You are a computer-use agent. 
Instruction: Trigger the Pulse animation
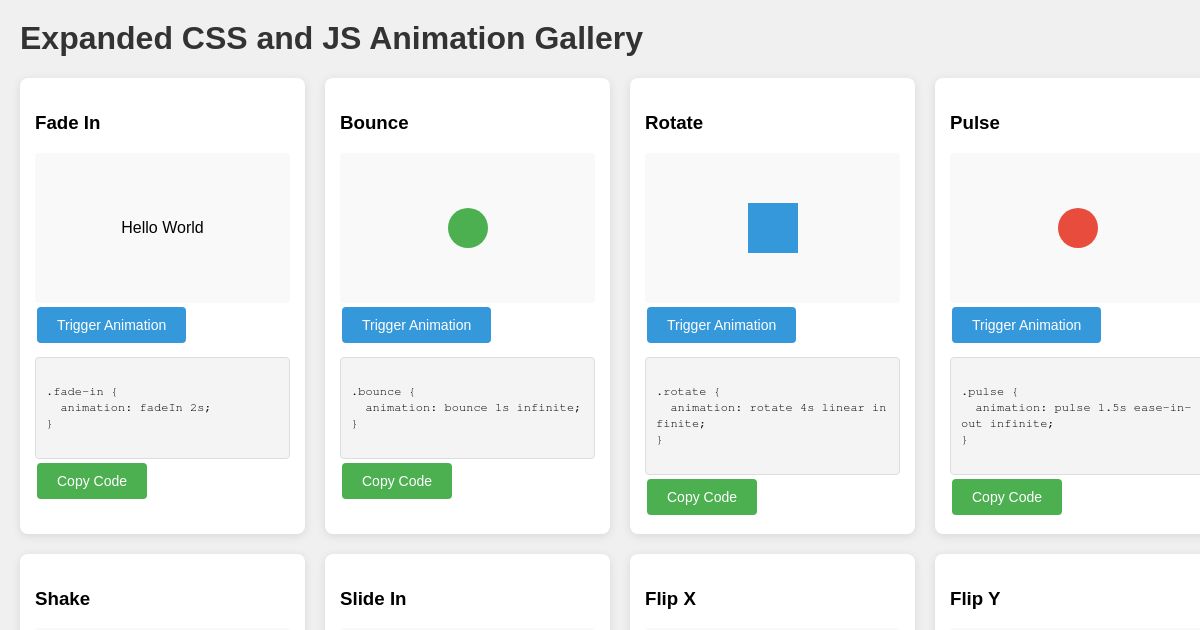[1026, 325]
